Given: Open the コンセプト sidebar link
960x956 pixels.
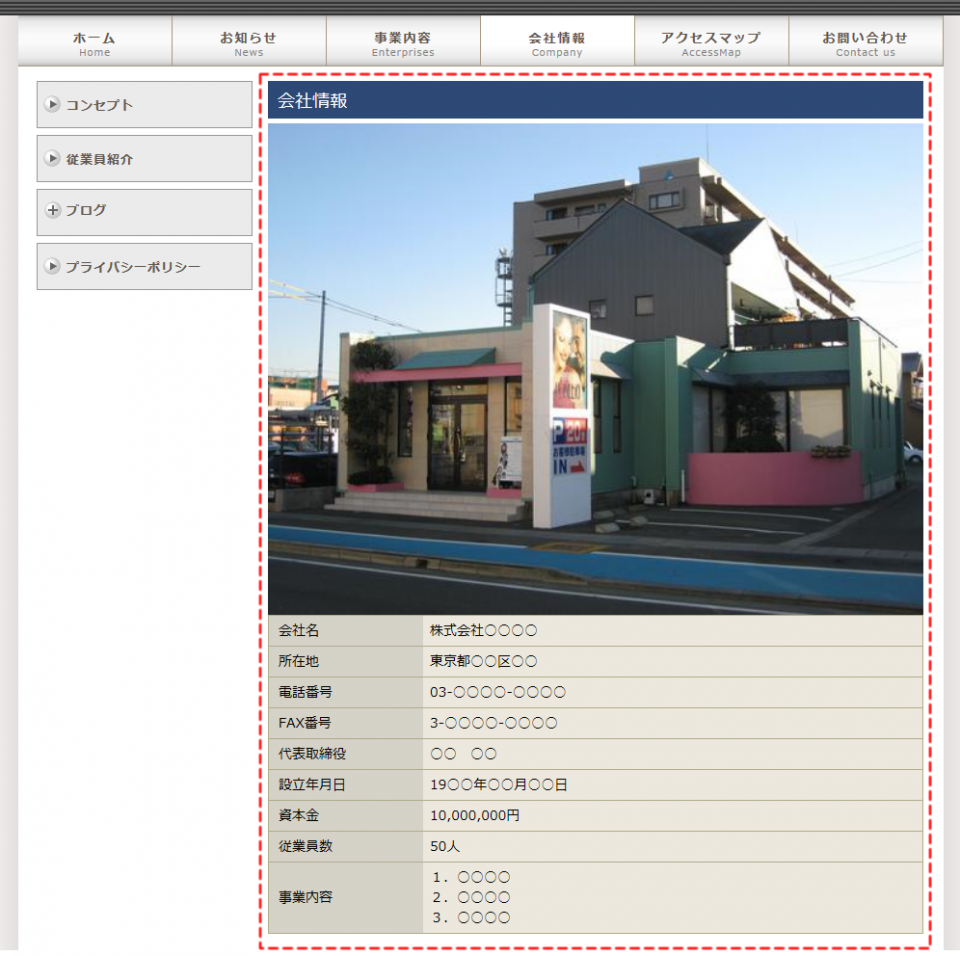Looking at the screenshot, I should (x=144, y=105).
